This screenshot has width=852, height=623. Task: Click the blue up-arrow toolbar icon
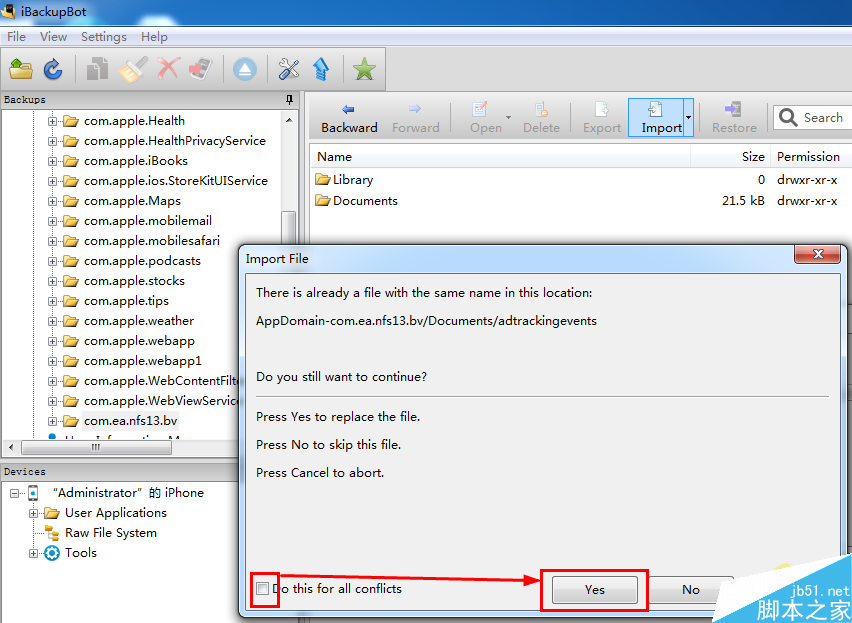(x=321, y=70)
